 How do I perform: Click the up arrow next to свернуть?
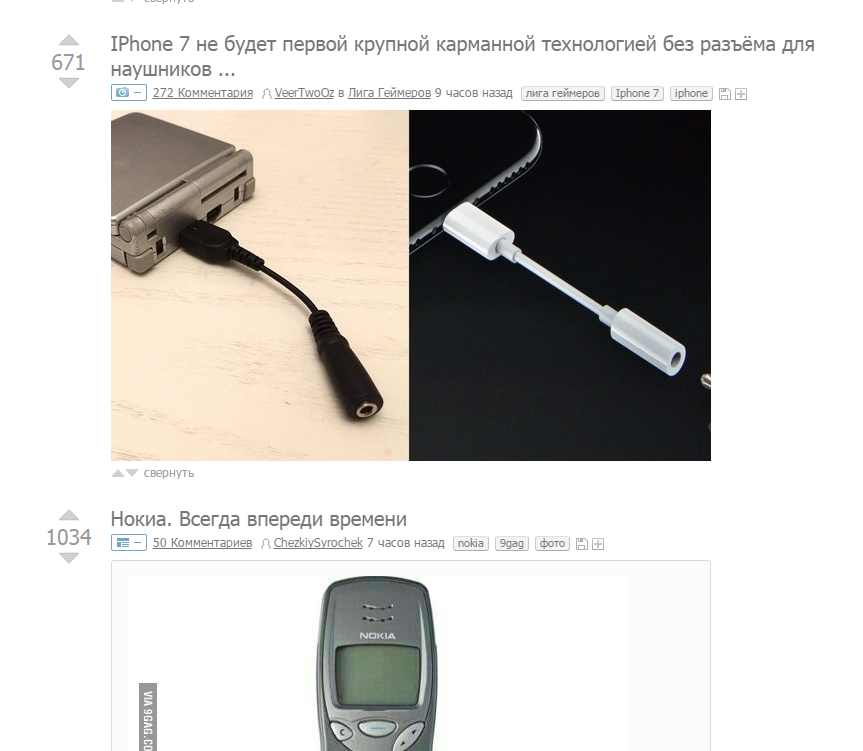pyautogui.click(x=118, y=473)
